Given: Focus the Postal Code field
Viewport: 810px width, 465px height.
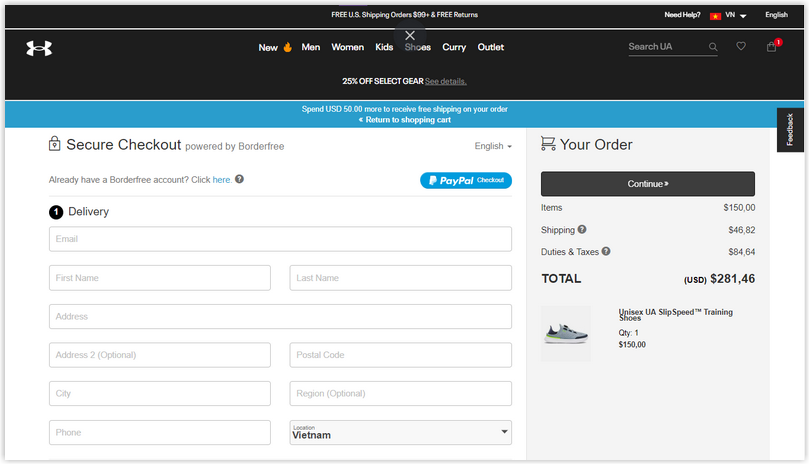Looking at the screenshot, I should point(401,355).
